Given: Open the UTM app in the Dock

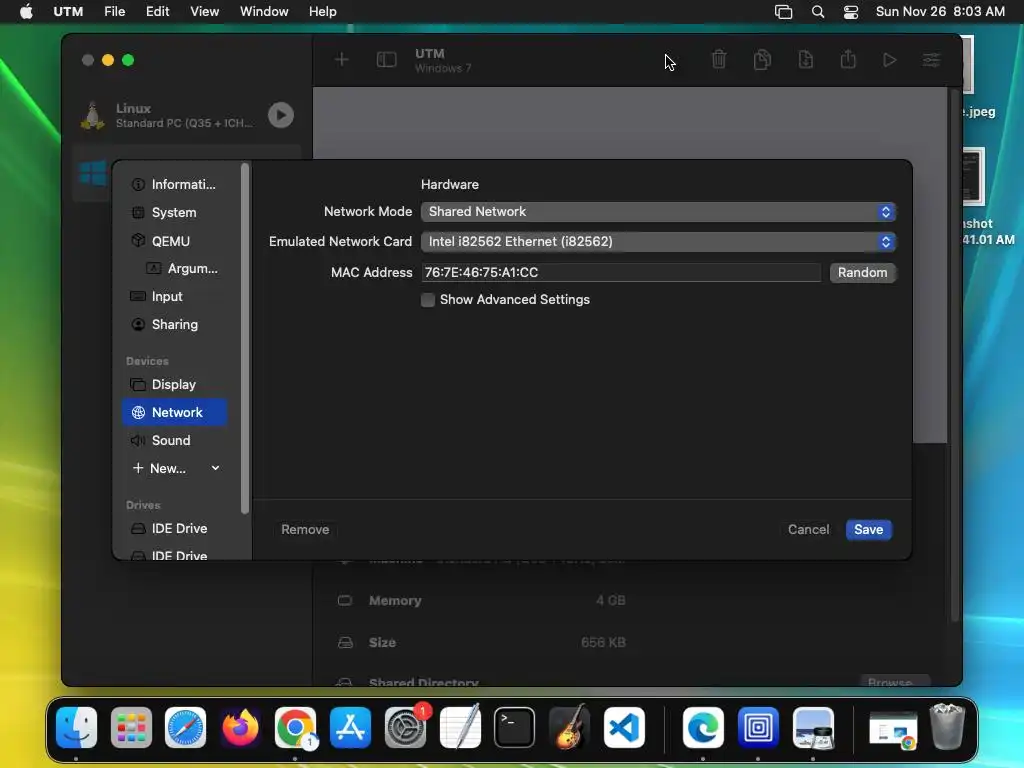Looking at the screenshot, I should coord(758,727).
